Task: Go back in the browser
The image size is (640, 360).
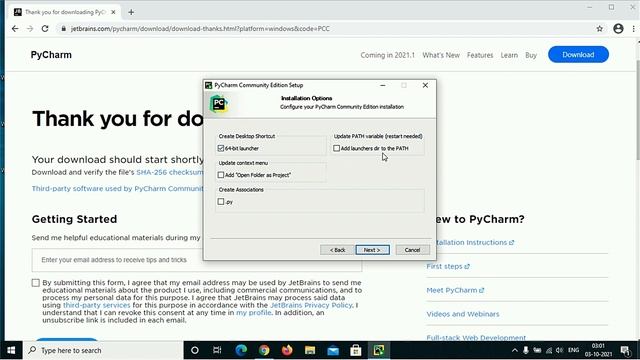Action: [x=15, y=29]
